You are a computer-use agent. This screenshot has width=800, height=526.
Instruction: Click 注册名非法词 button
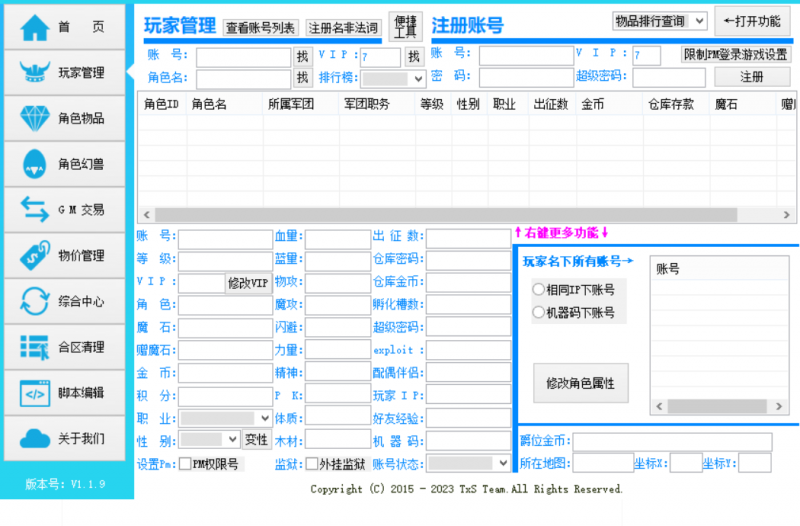[x=343, y=28]
